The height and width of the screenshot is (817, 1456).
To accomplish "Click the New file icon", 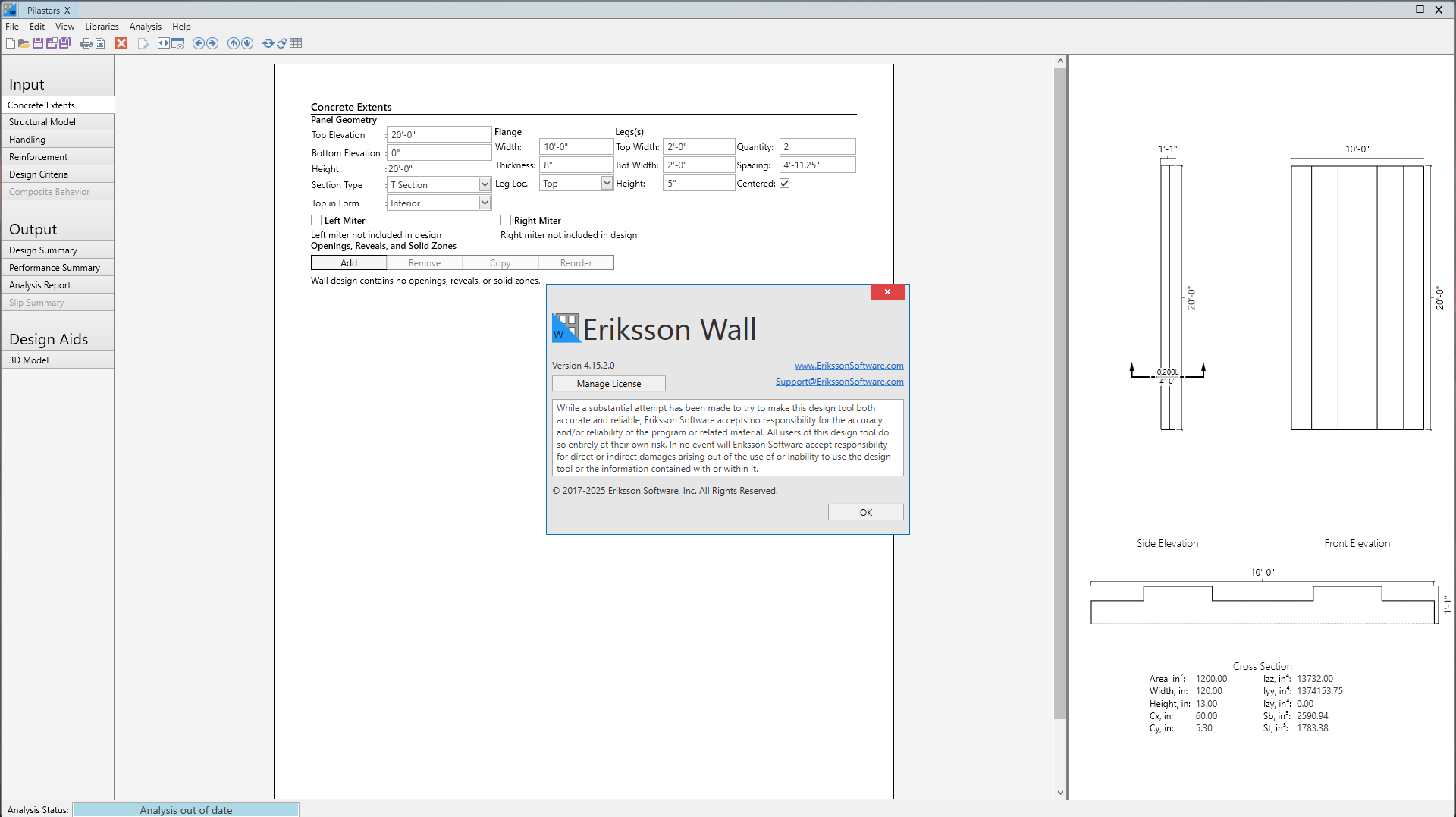I will (11, 43).
